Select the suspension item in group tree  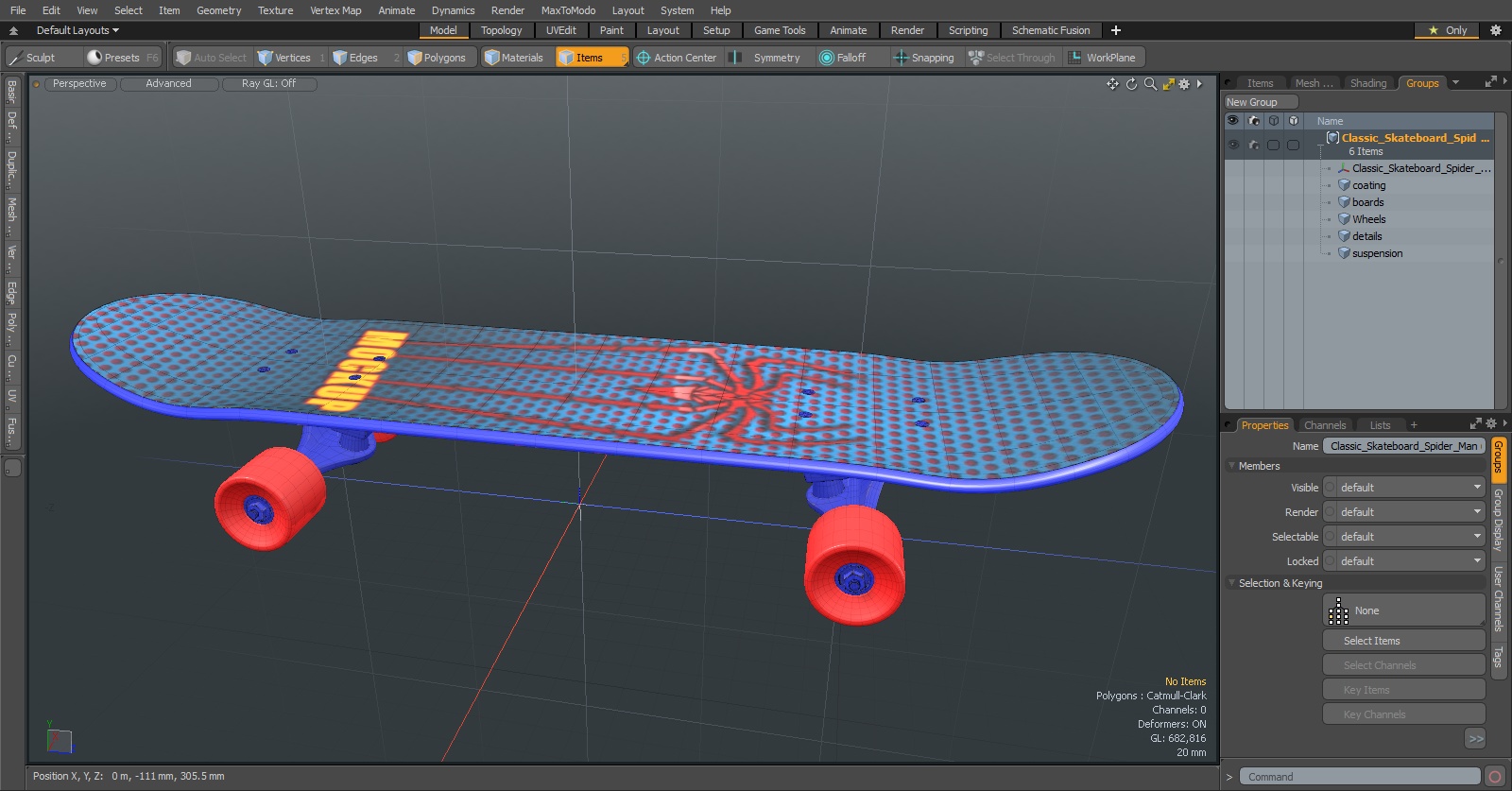[x=1377, y=253]
